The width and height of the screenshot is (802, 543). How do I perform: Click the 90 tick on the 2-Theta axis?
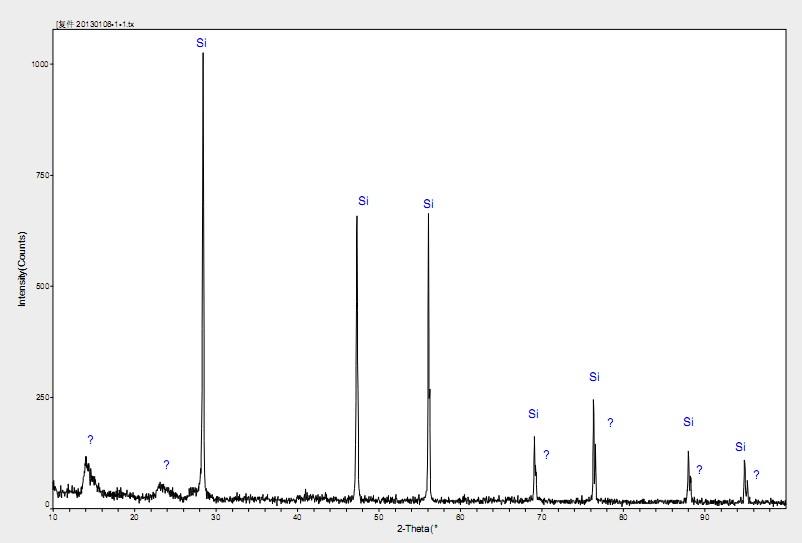coord(704,517)
